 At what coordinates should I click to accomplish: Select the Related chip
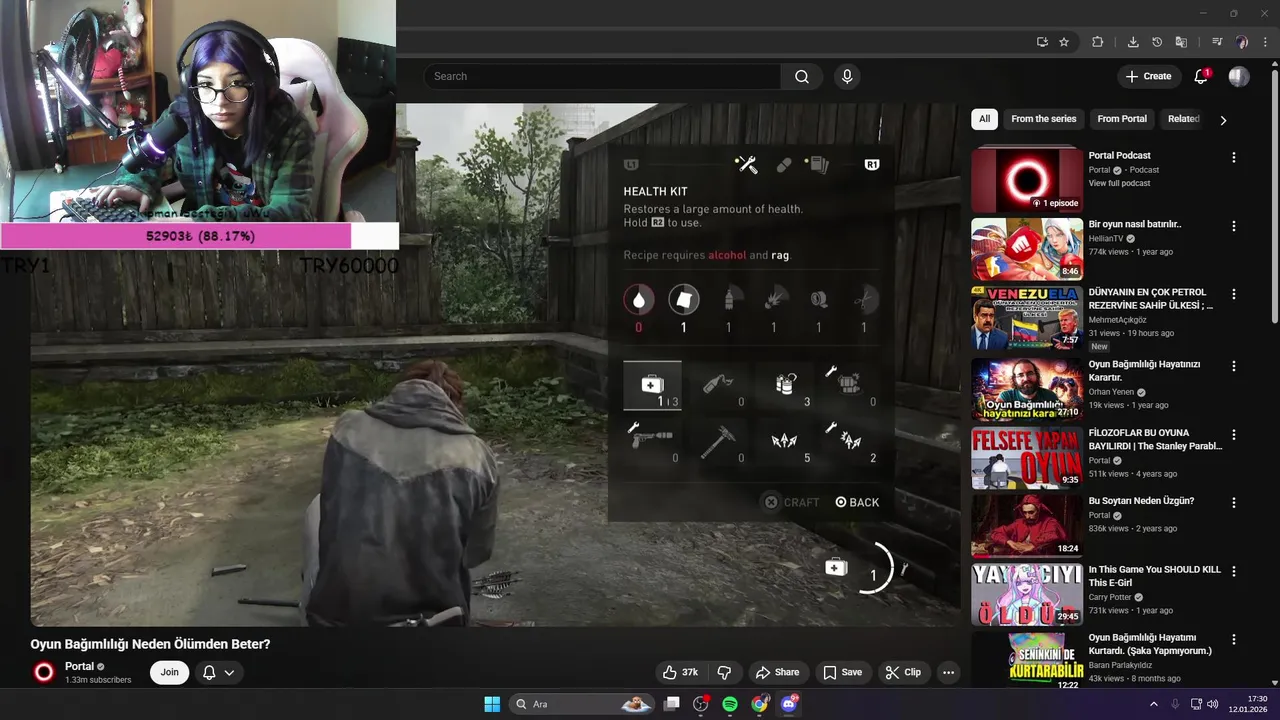1183,119
